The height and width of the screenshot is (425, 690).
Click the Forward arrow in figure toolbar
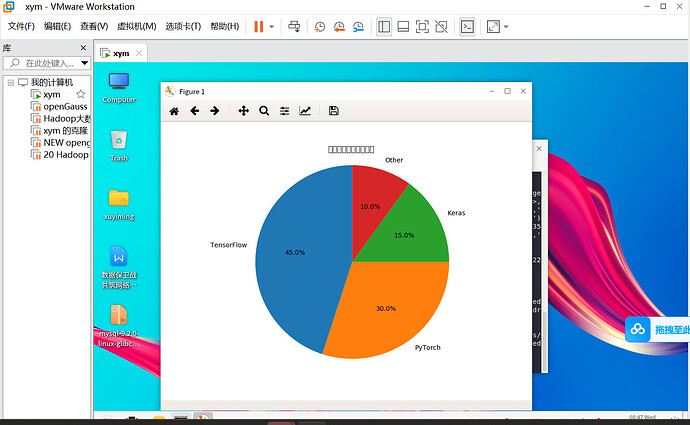click(214, 111)
